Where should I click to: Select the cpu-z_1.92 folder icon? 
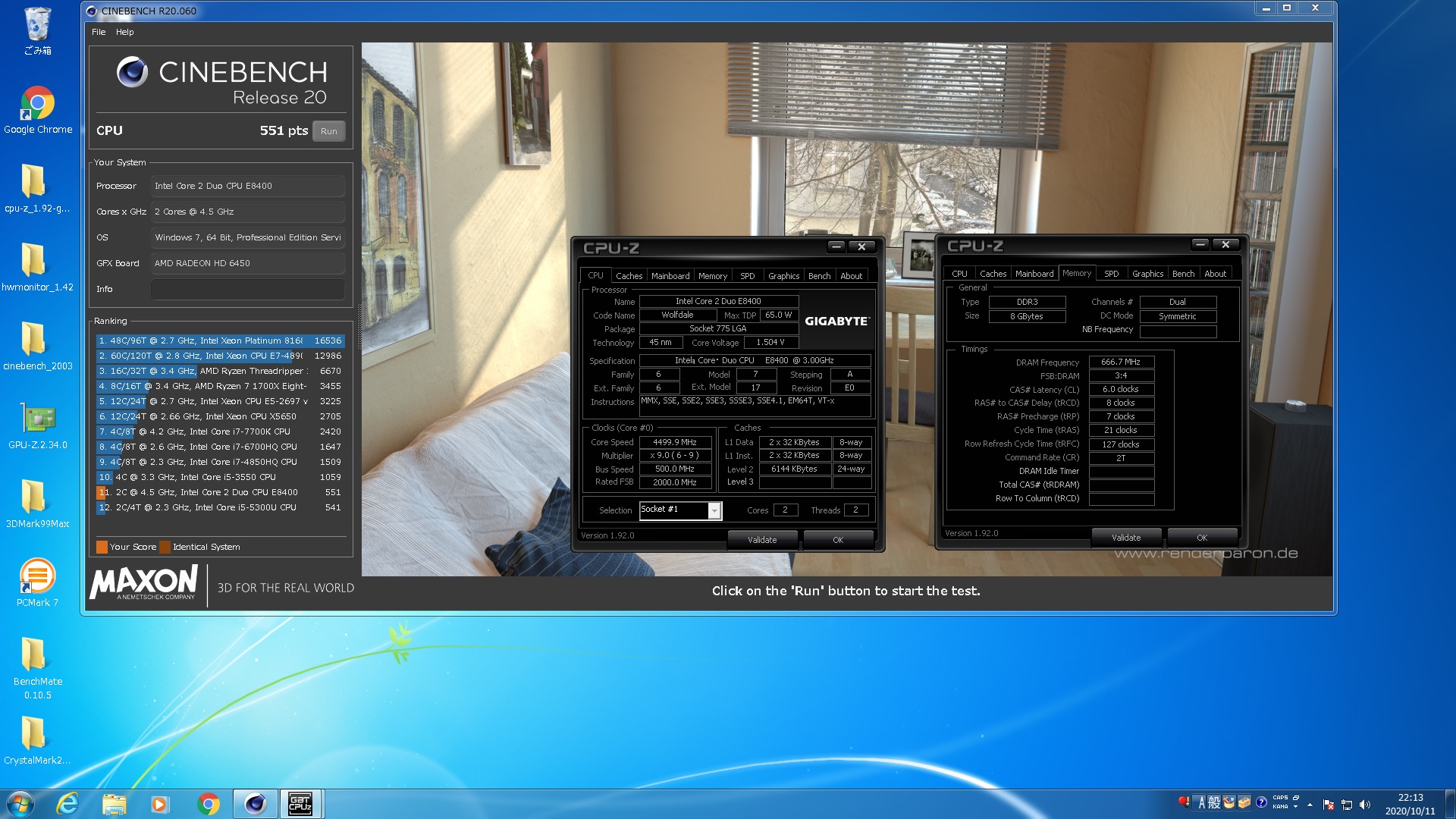pyautogui.click(x=37, y=189)
